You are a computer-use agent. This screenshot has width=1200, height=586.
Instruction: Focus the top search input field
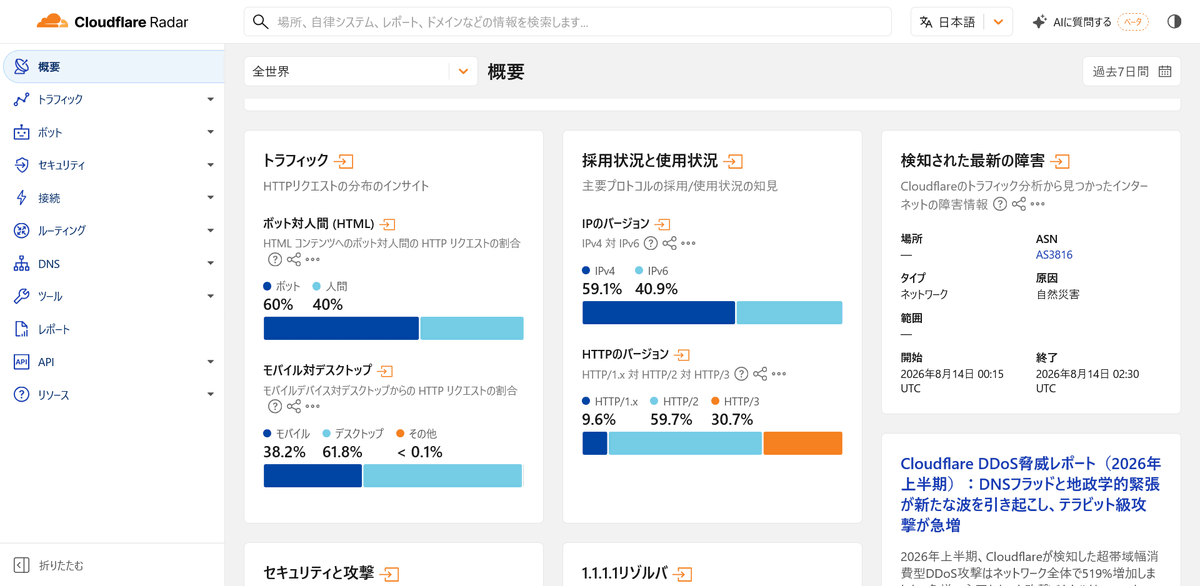567,22
